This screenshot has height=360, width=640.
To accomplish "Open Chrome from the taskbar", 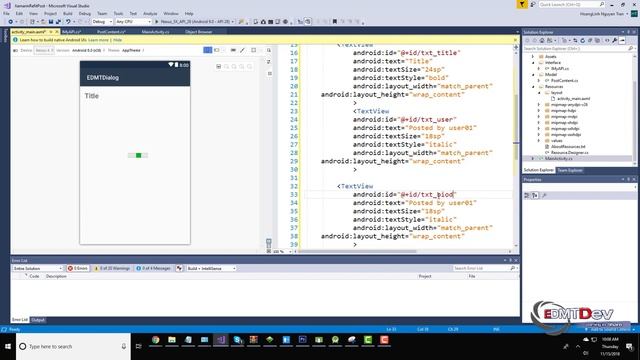I will [x=156, y=340].
